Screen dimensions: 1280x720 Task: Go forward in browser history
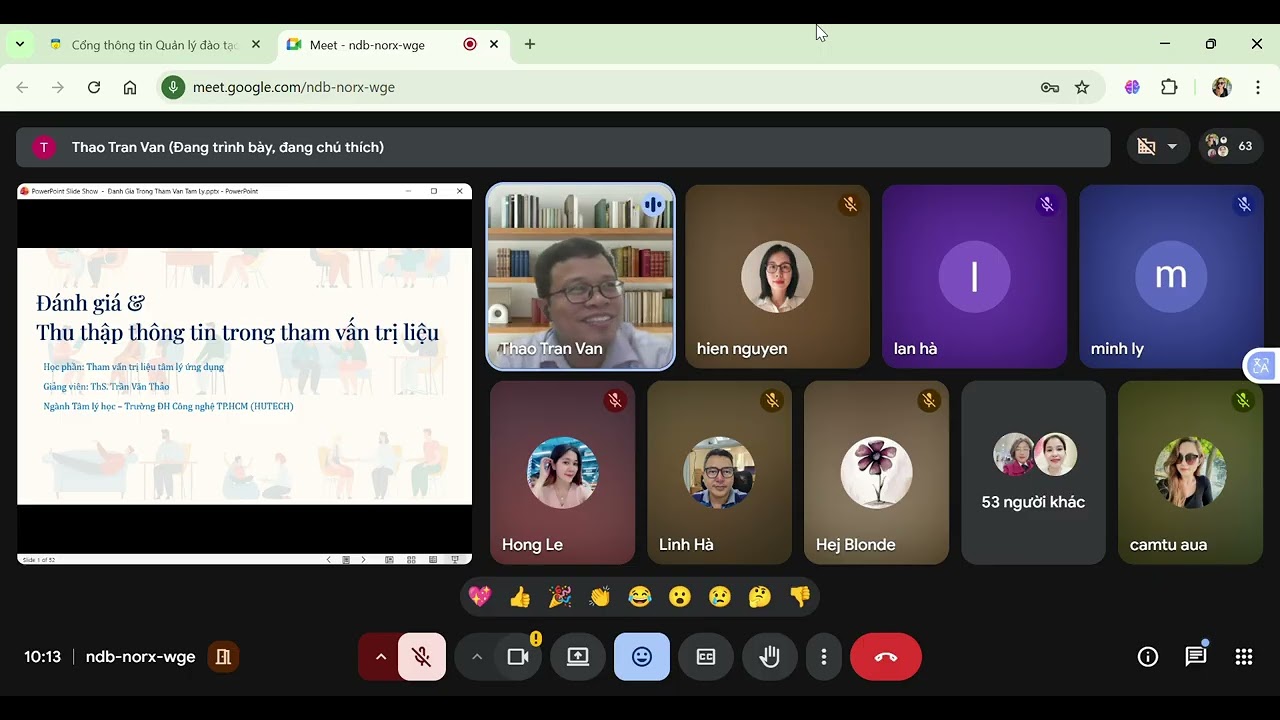pyautogui.click(x=58, y=88)
